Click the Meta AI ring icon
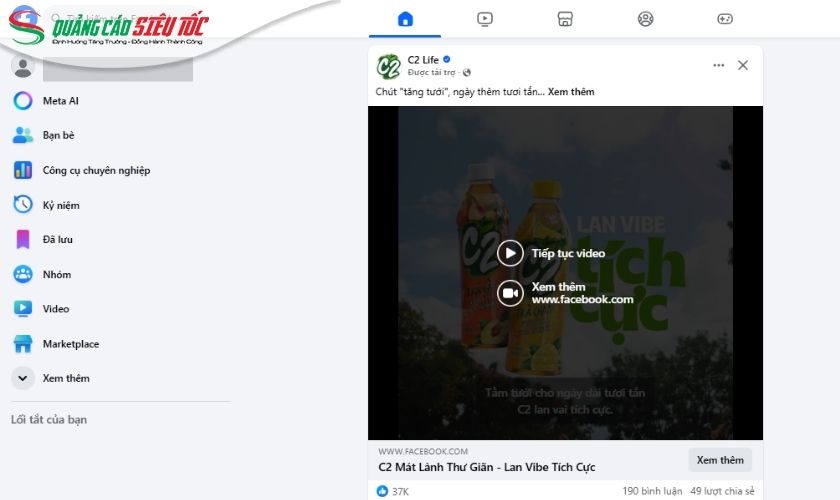The image size is (840, 500). (x=22, y=101)
